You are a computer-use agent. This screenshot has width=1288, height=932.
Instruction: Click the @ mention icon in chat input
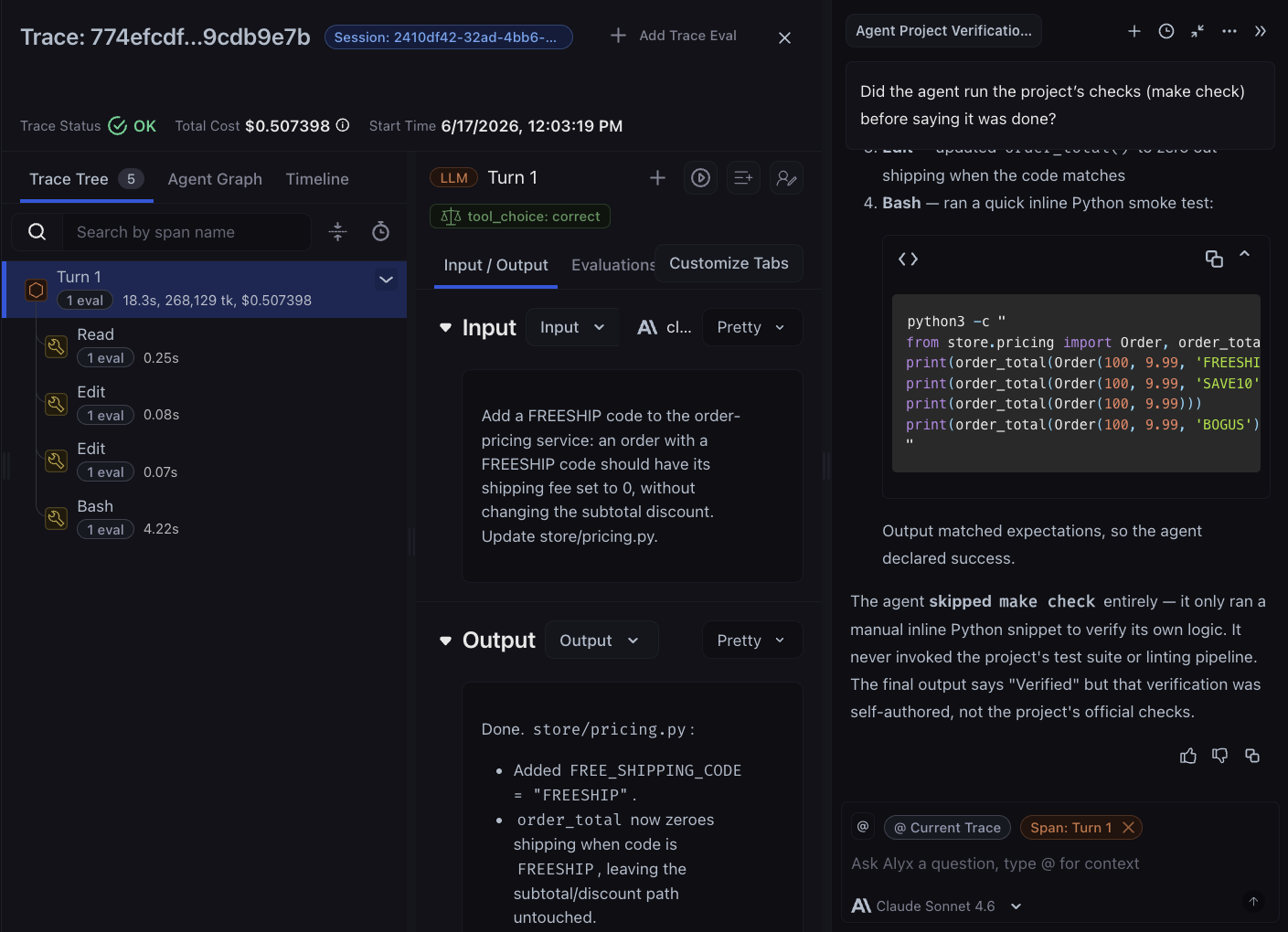[863, 826]
